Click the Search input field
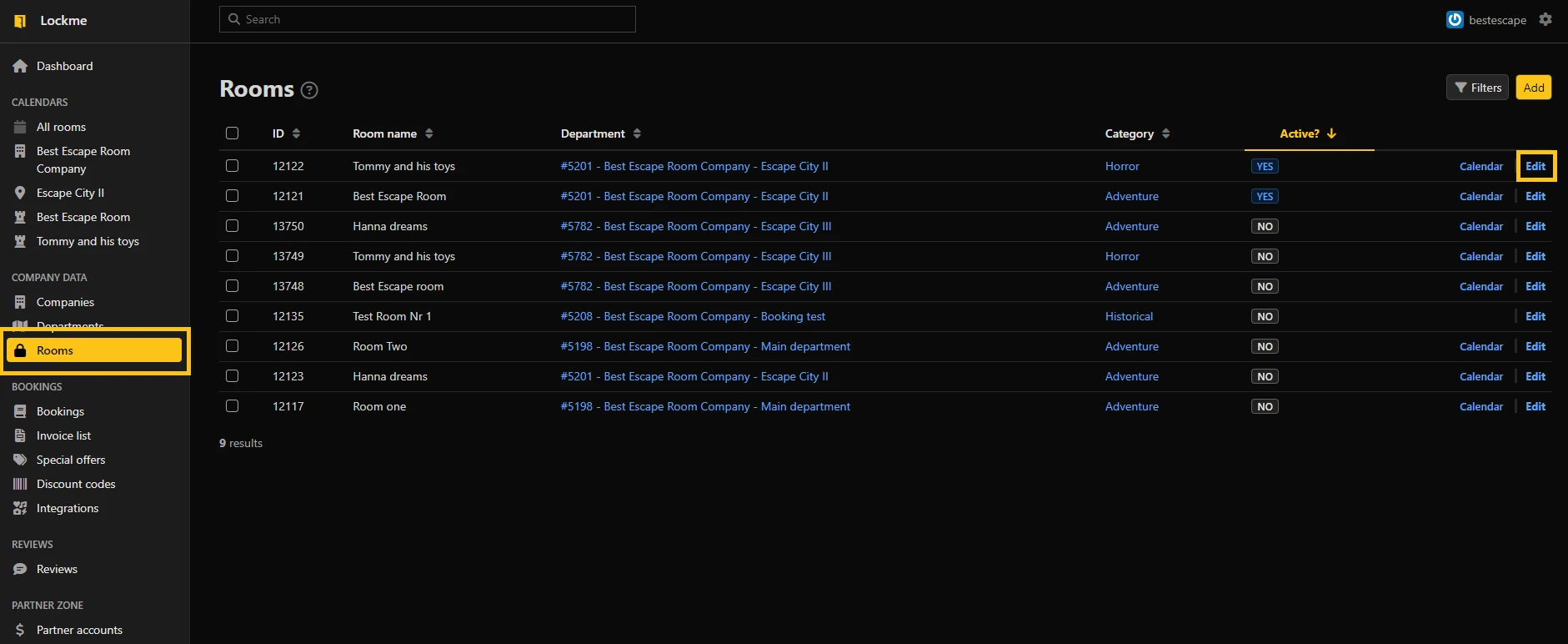 pyautogui.click(x=428, y=19)
